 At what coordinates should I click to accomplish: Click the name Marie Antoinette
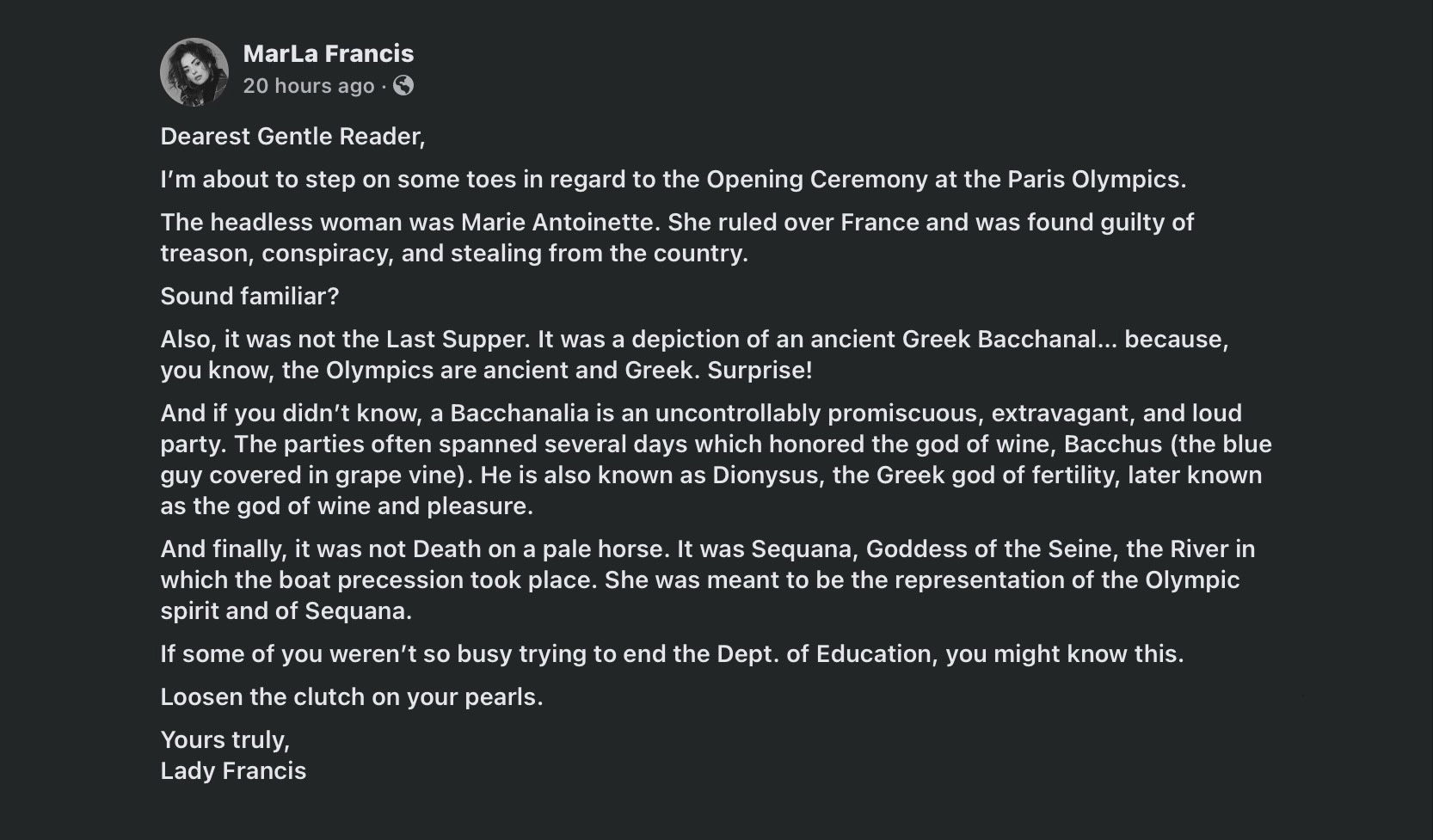tap(557, 222)
